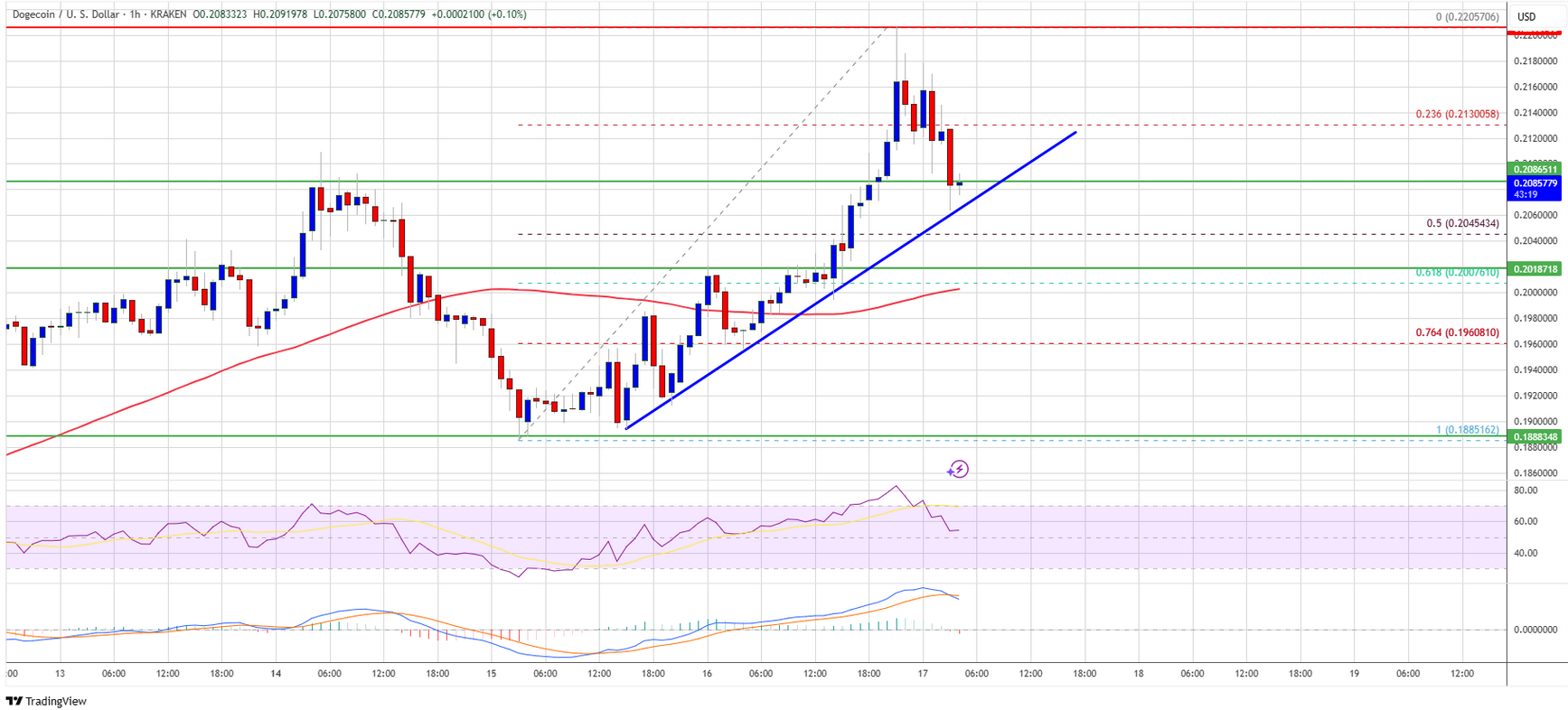Viewport: 1568px width, 710px height.
Task: Click the date label 18 on time axis
Action: 1139,674
